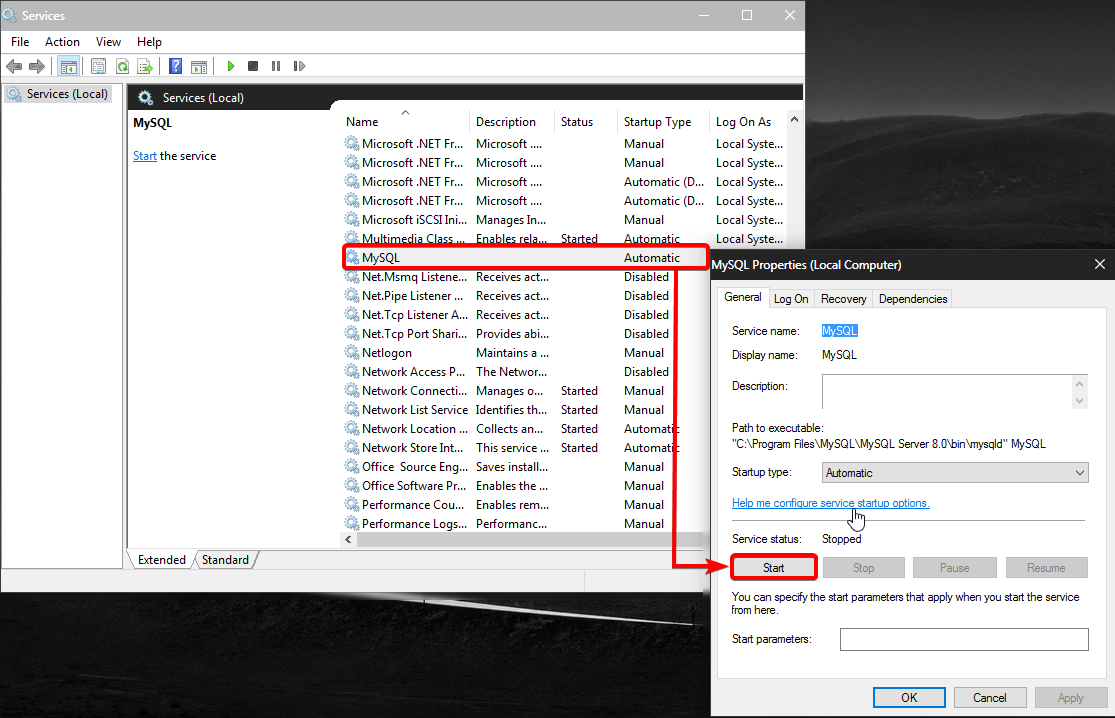Click the Description box scroll down arrow
This screenshot has width=1115, height=718.
click(x=1079, y=401)
